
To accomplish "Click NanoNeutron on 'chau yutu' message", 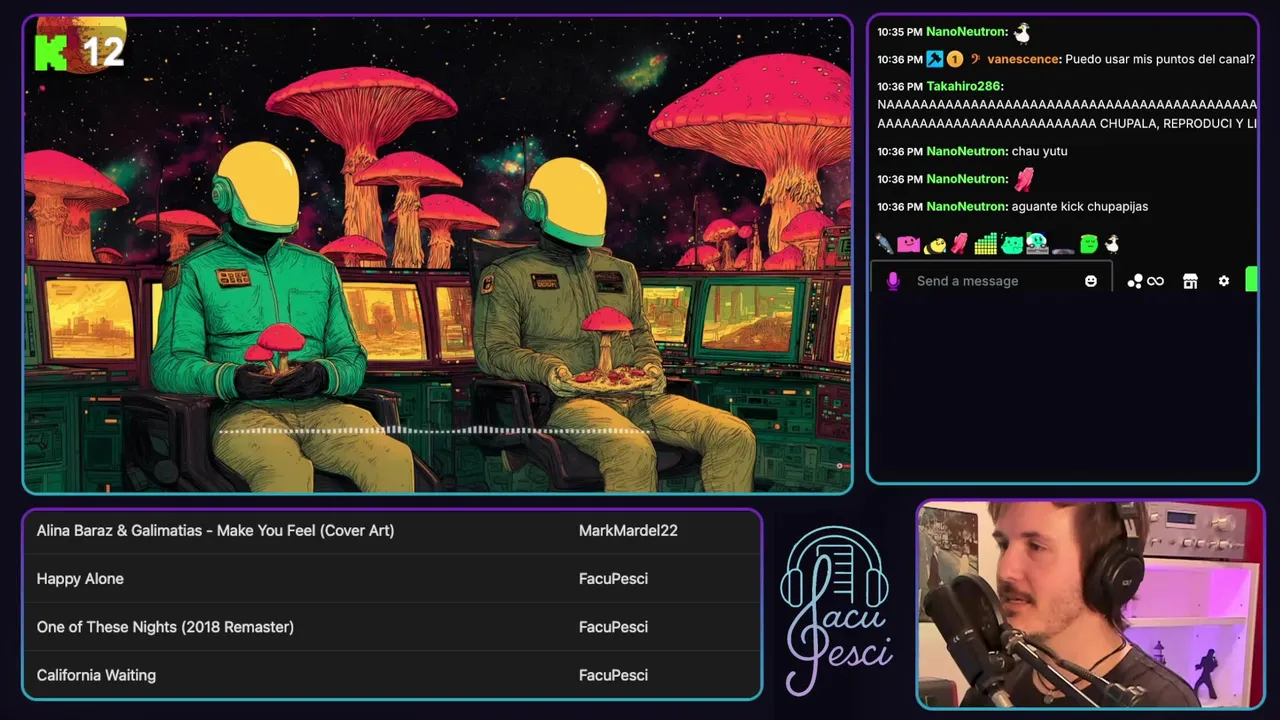I will coord(966,151).
